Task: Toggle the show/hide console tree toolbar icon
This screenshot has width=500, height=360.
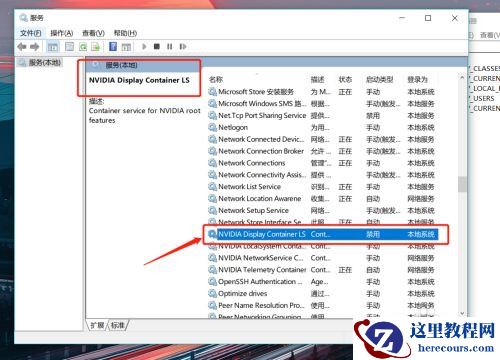Action: [x=53, y=47]
